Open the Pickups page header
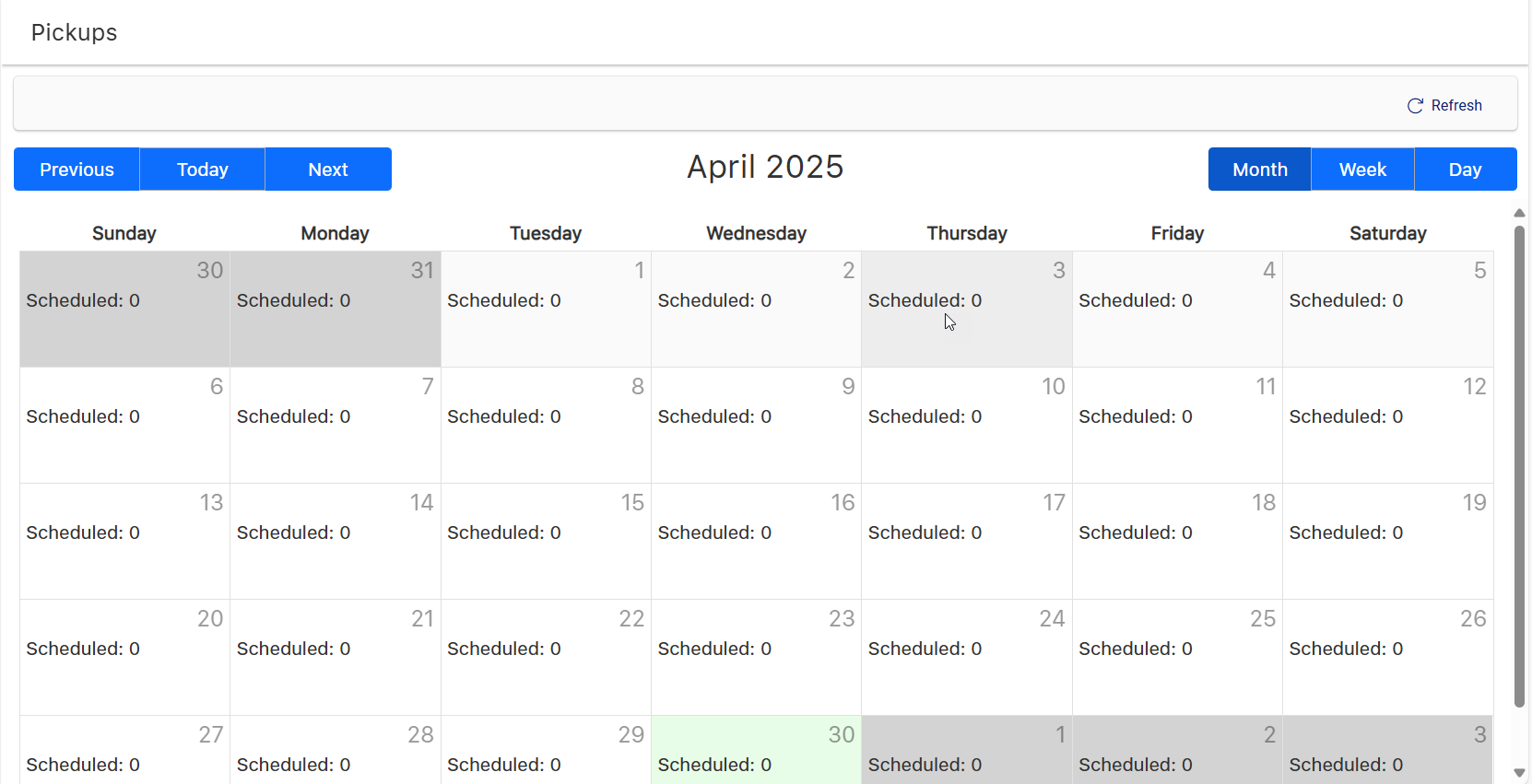Screen dimensions: 1532x784 click(x=74, y=32)
